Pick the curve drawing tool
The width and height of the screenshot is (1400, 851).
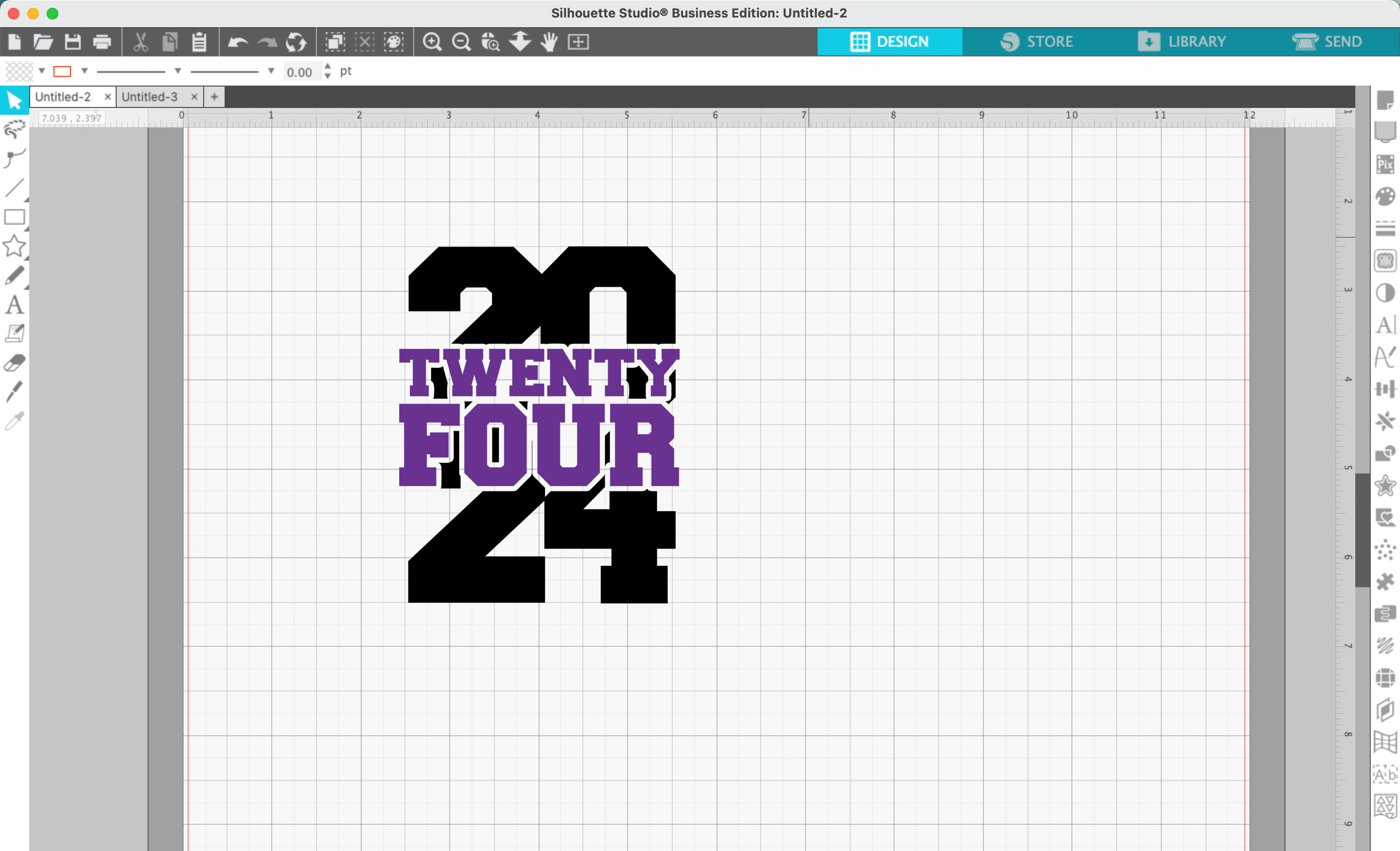(x=14, y=159)
